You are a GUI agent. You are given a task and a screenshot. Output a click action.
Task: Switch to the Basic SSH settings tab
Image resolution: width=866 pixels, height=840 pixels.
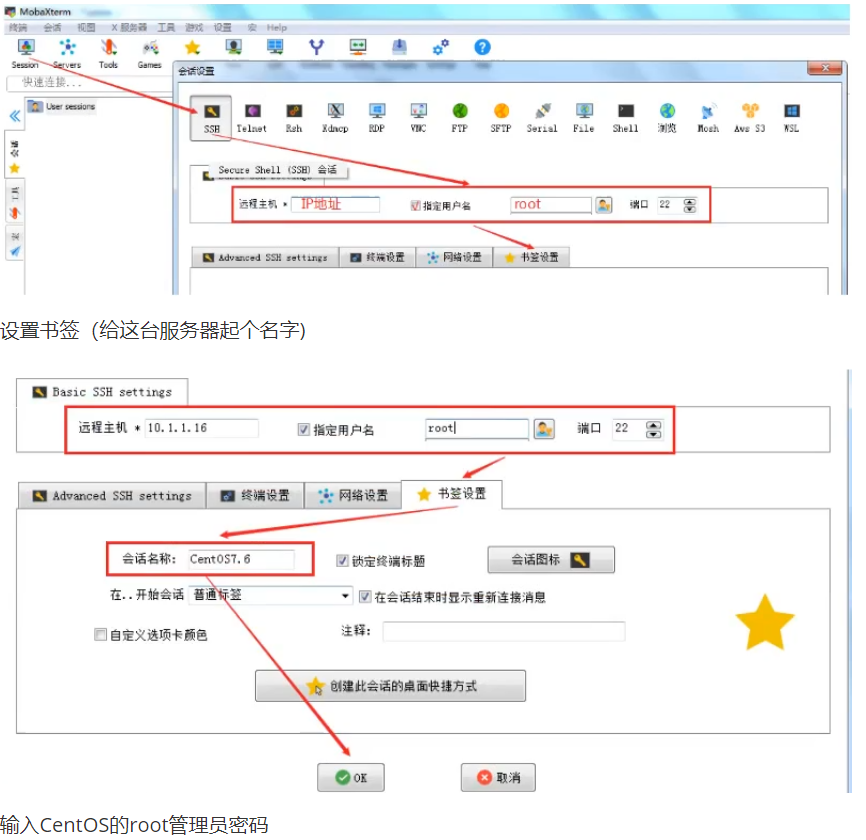click(102, 392)
